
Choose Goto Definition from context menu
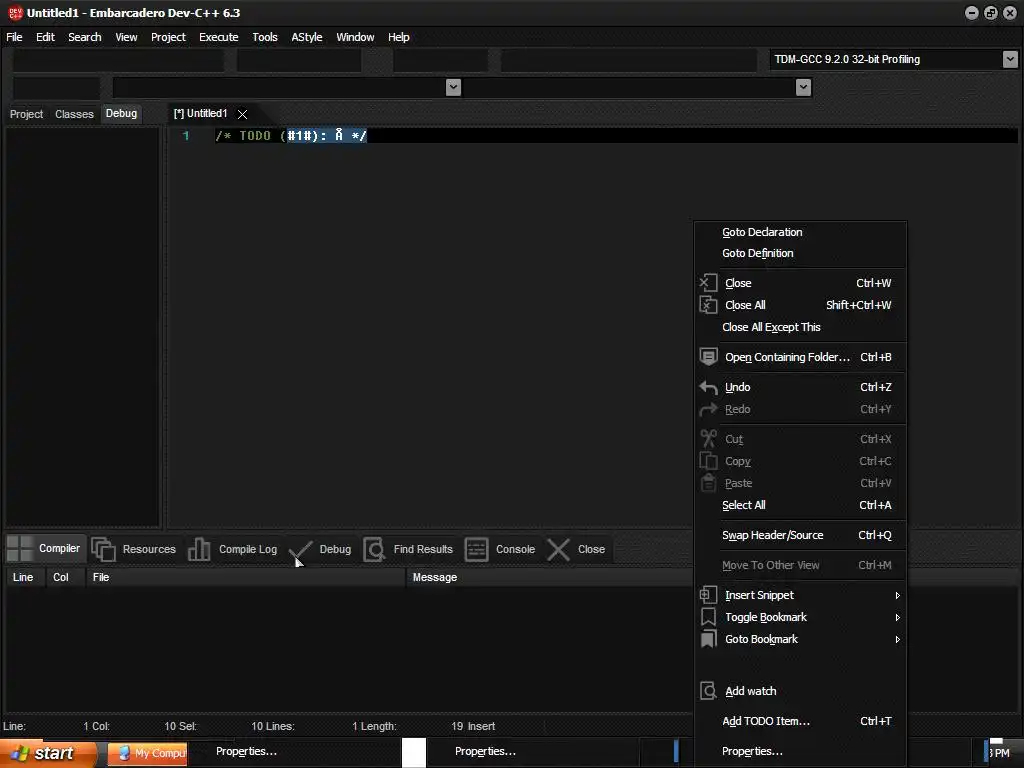click(758, 253)
